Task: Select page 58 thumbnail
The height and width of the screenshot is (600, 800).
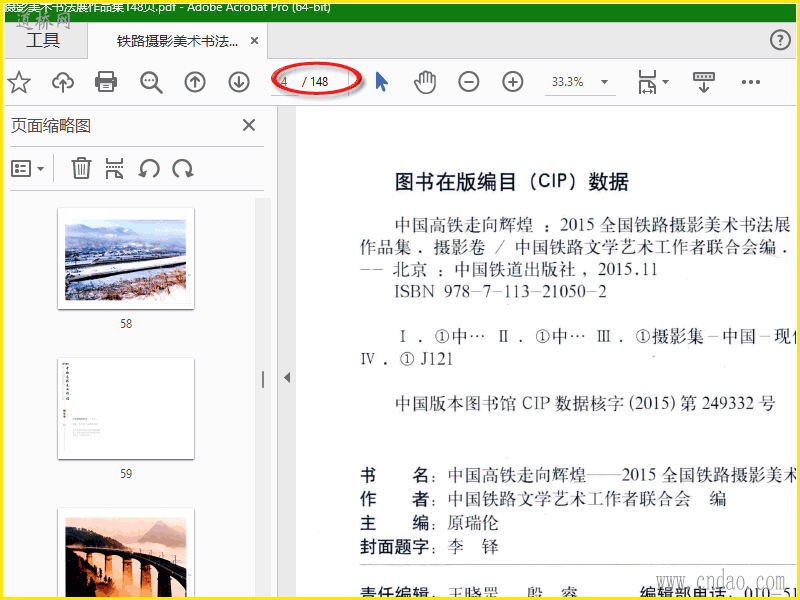Action: pos(126,259)
